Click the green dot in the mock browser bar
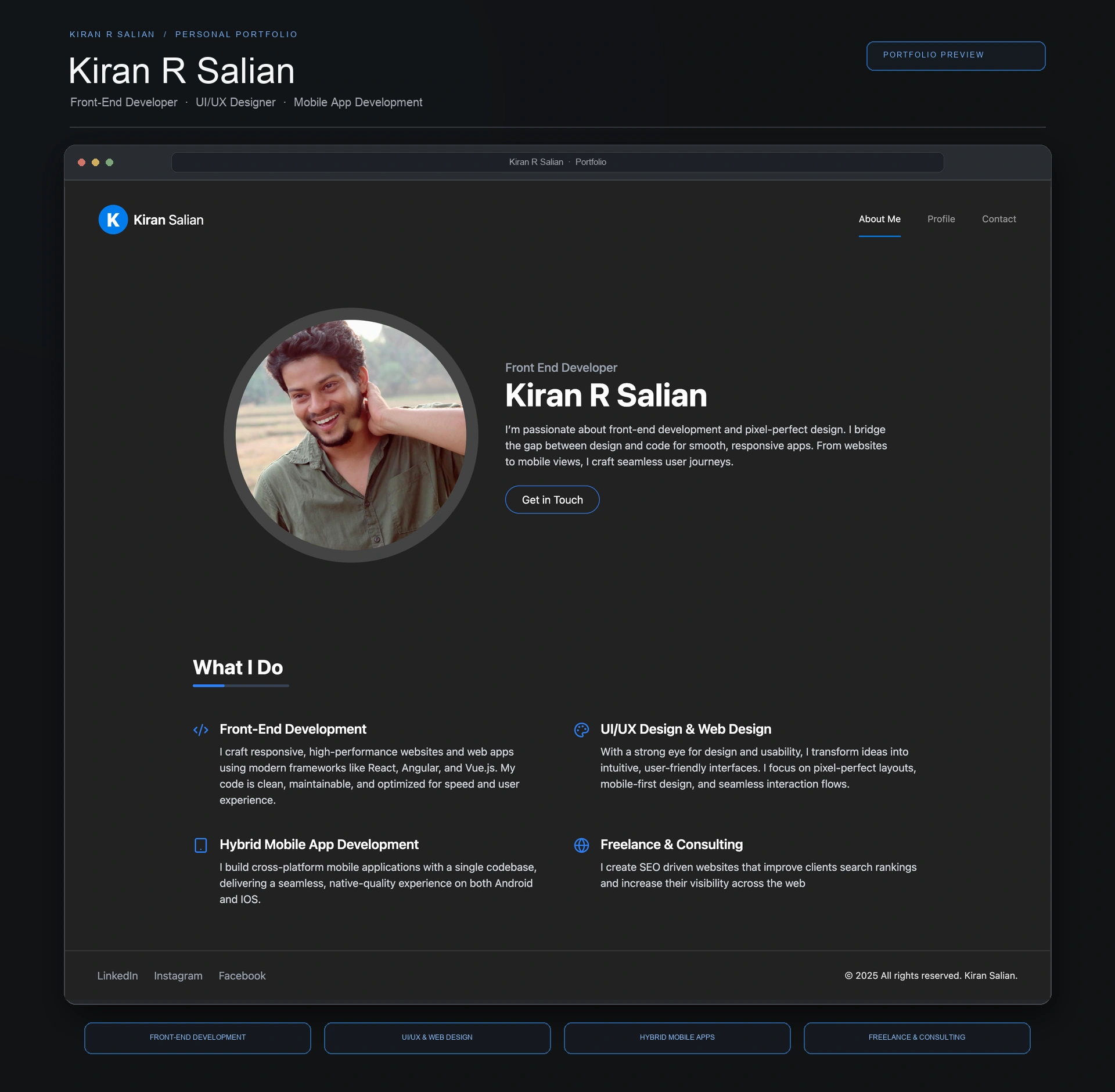Image resolution: width=1115 pixels, height=1092 pixels. (109, 162)
